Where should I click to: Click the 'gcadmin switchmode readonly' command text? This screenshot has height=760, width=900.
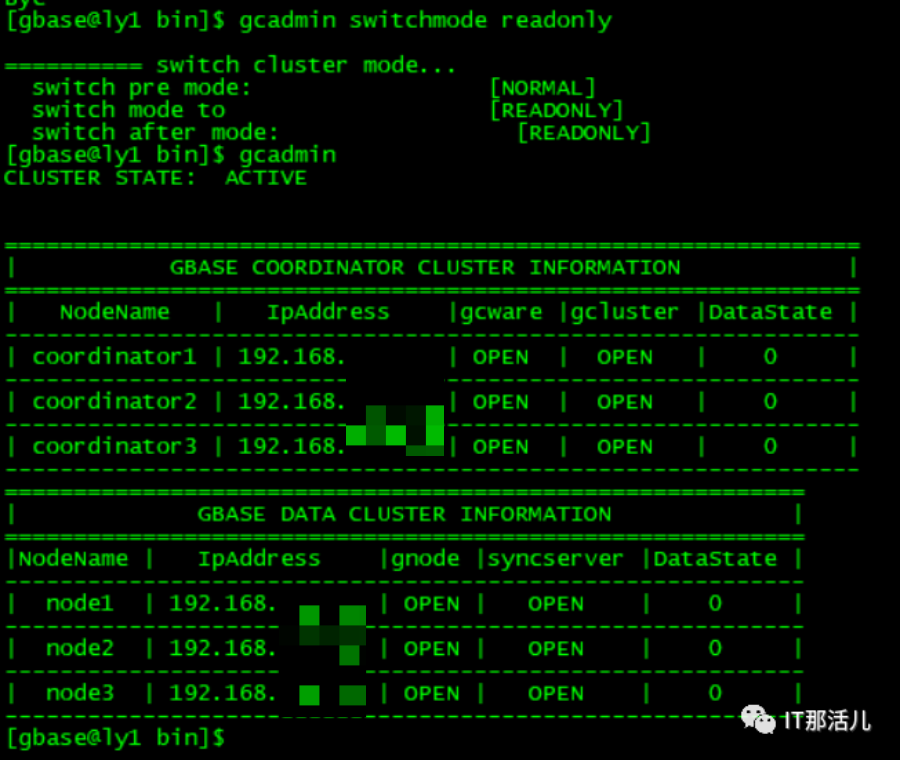425,21
